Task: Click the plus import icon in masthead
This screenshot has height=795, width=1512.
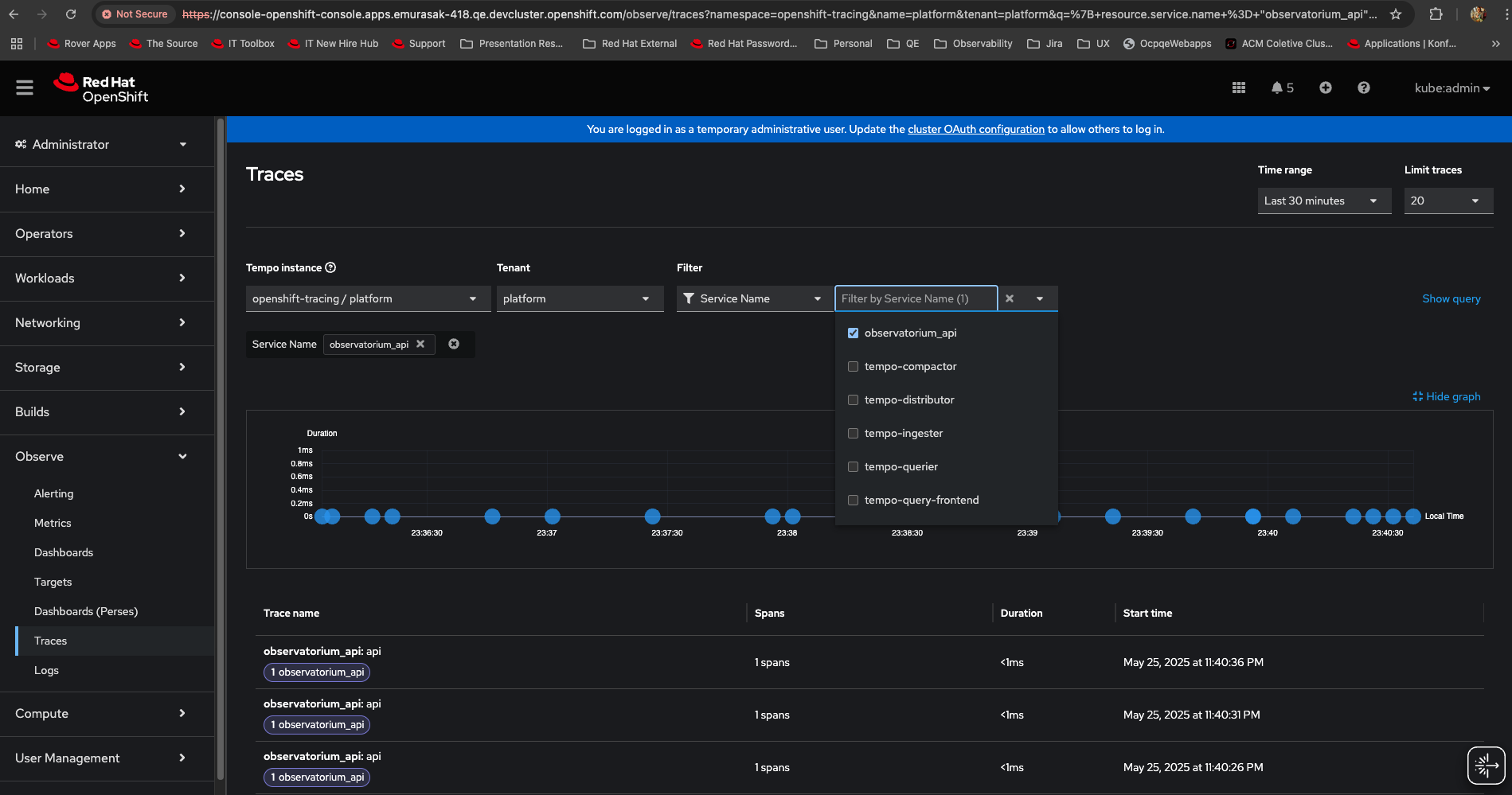Action: pos(1325,88)
